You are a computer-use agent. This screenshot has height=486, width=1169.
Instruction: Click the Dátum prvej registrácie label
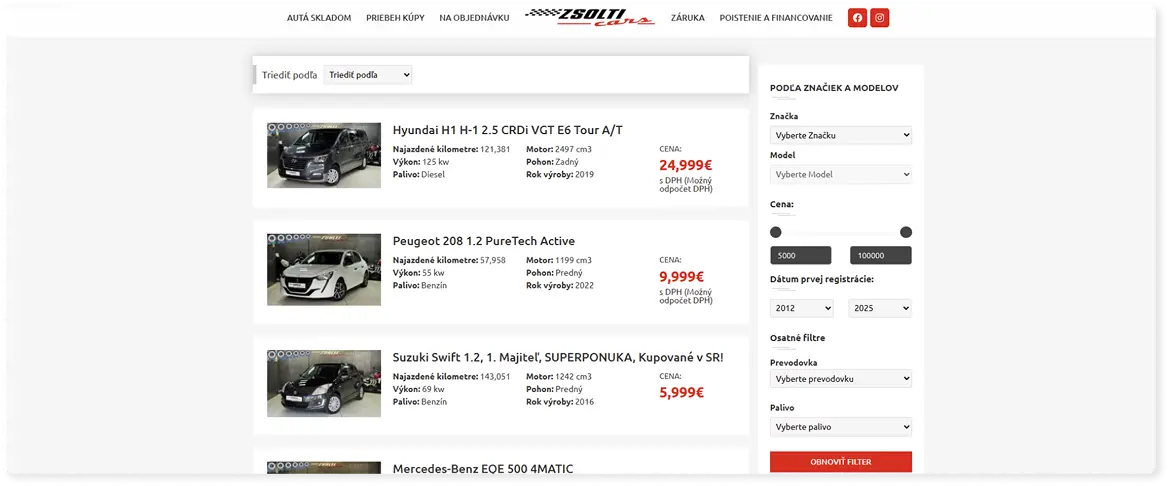coord(822,280)
